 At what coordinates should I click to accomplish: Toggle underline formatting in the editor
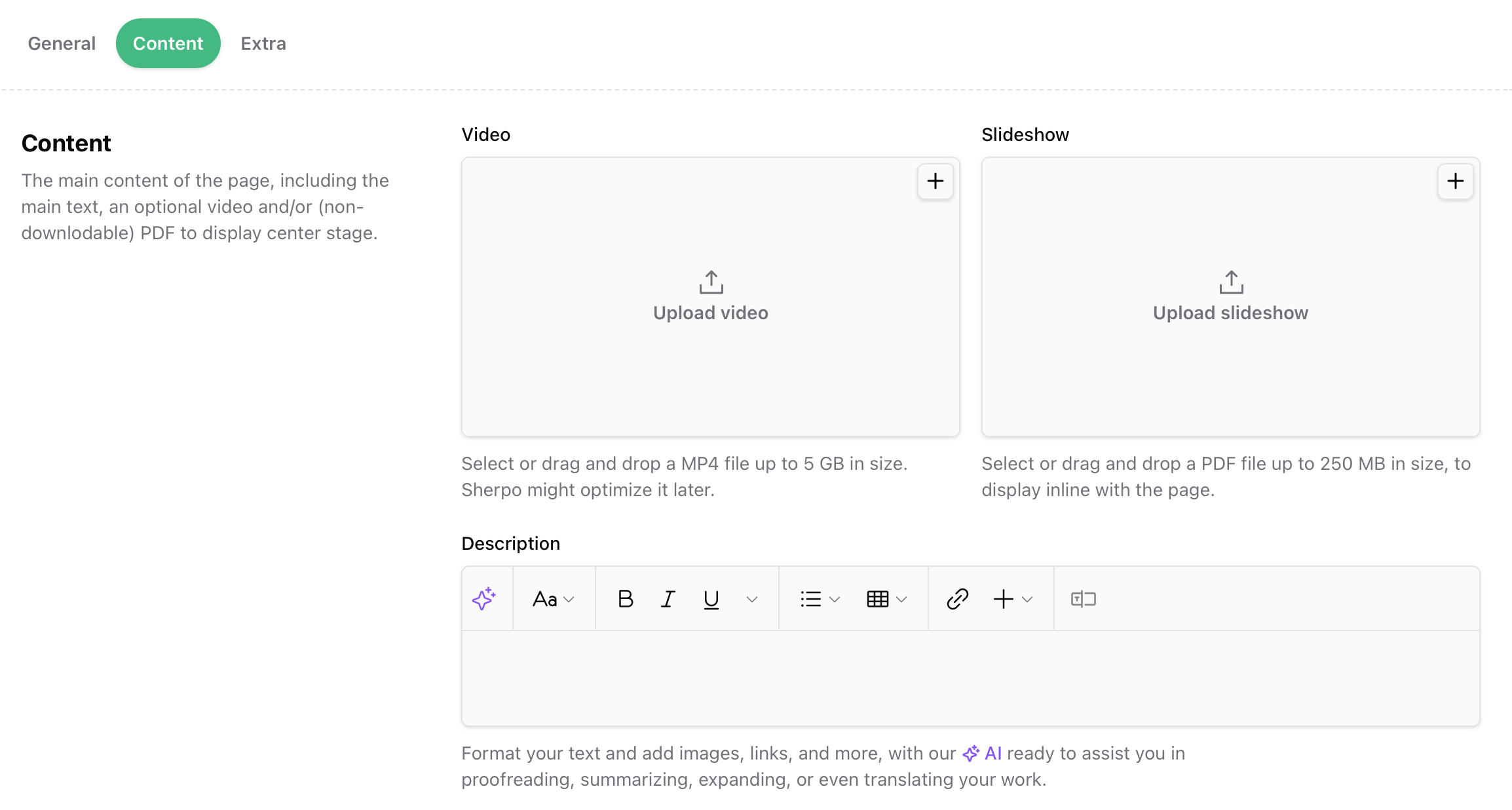tap(711, 598)
